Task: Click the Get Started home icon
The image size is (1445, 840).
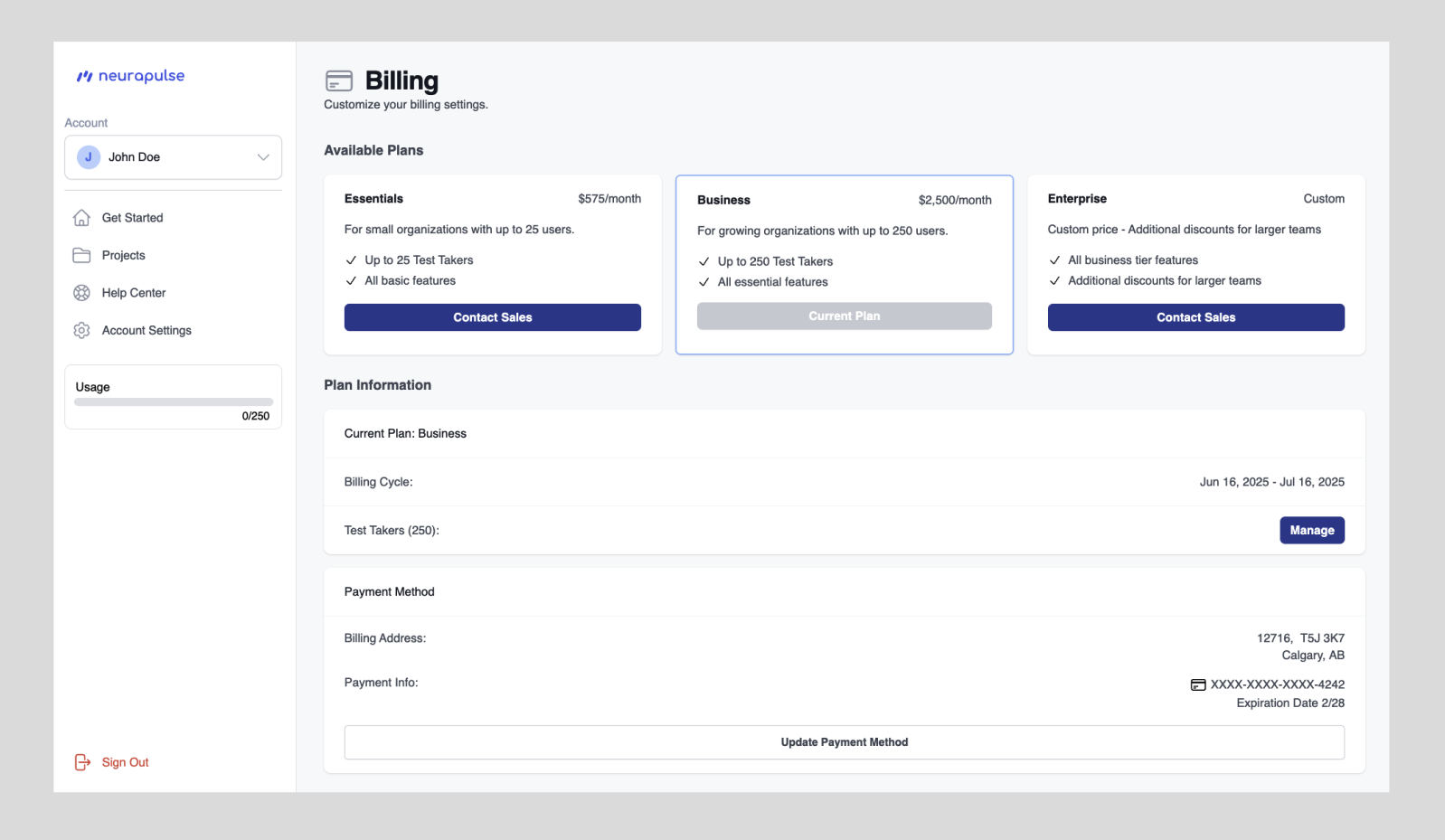Action: click(x=81, y=218)
